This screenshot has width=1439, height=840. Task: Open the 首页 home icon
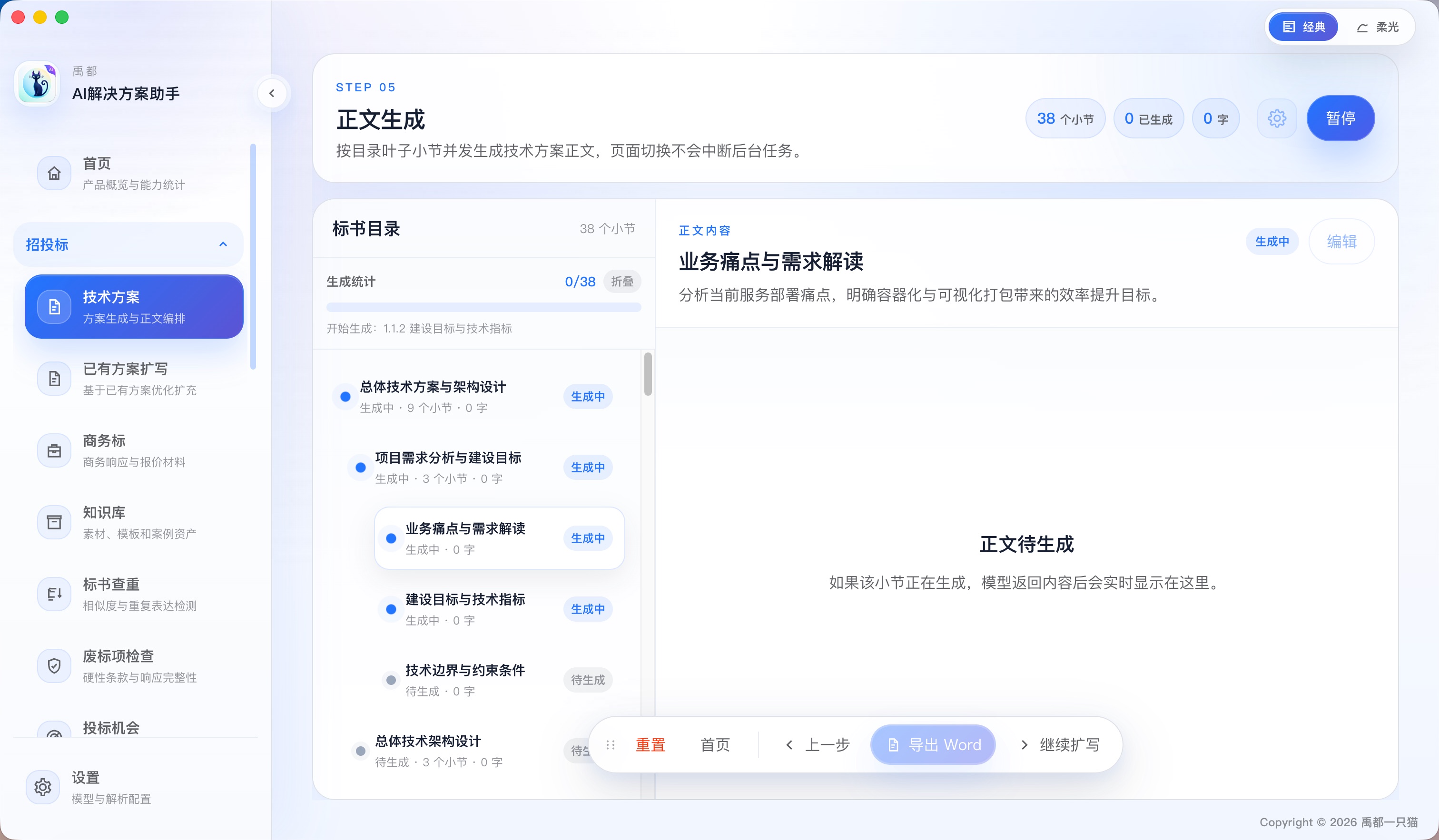(54, 173)
